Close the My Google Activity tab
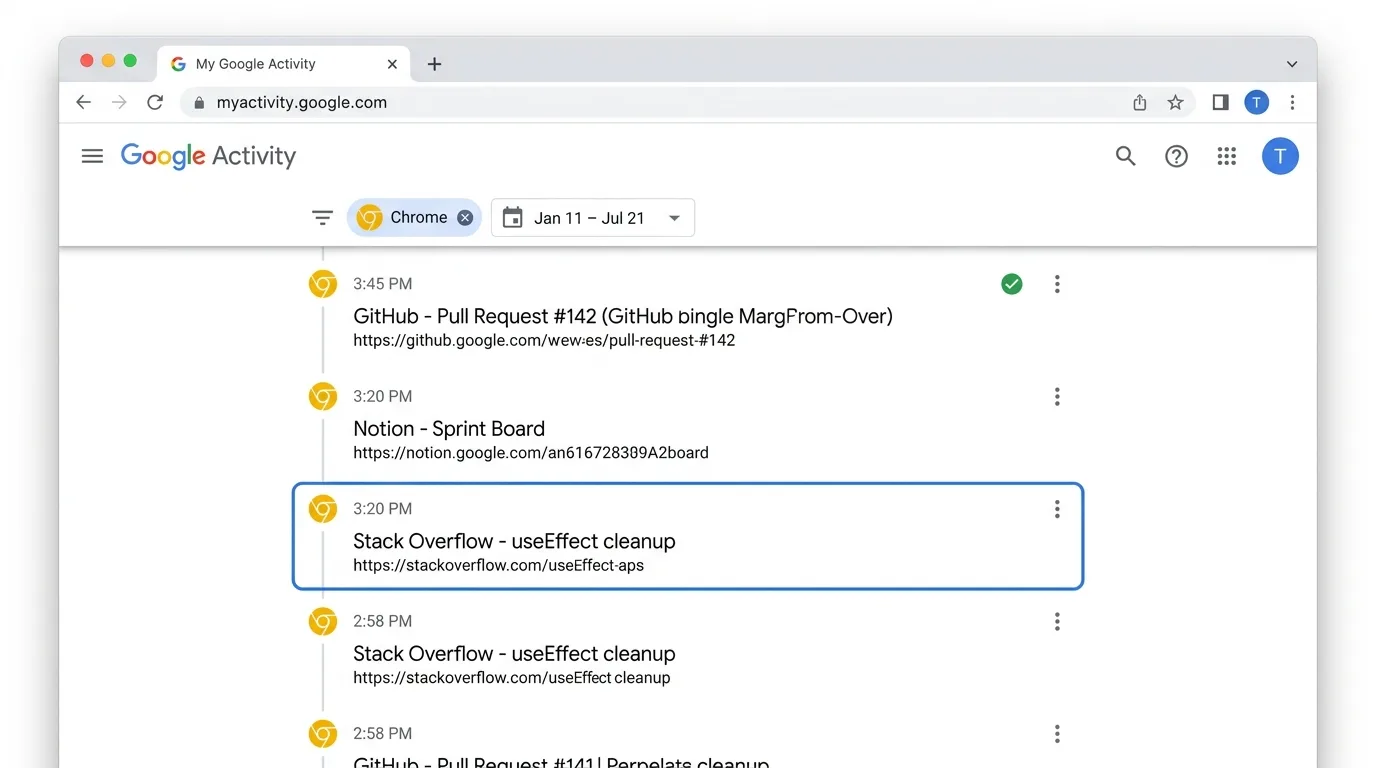This screenshot has width=1376, height=768. (392, 64)
